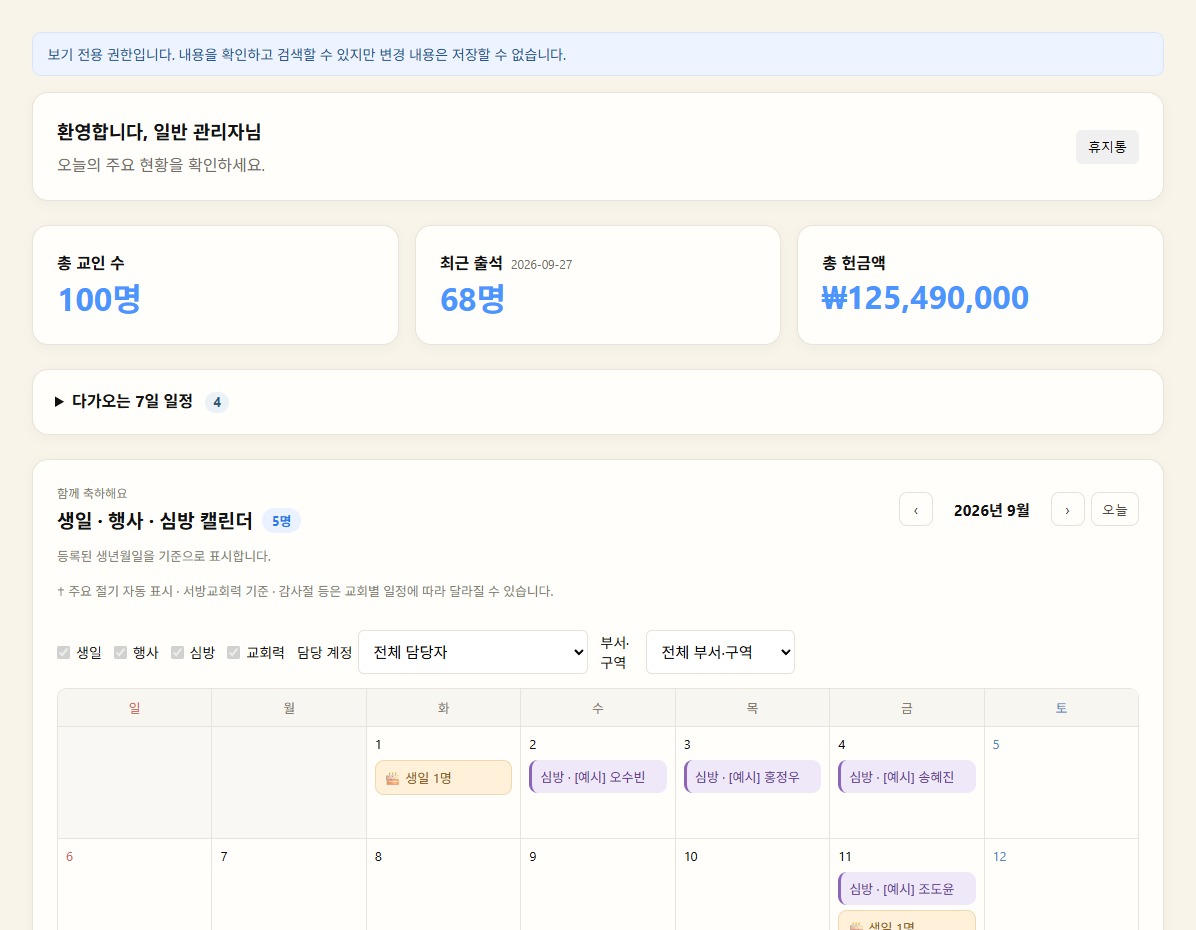1196x930 pixels.
Task: Click the 5명 badge beside calendar title
Action: coord(281,521)
